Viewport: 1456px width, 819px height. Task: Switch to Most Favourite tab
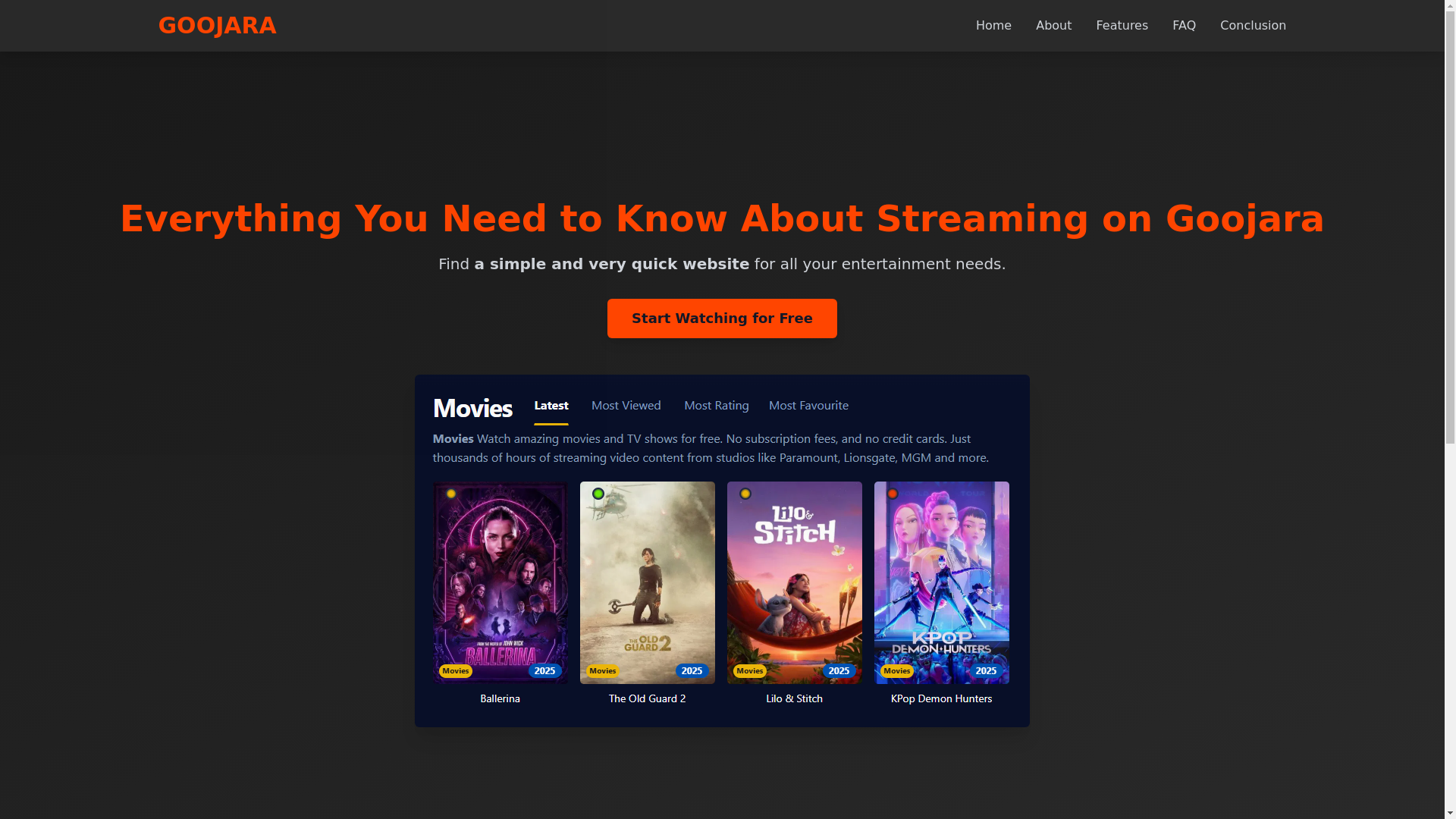tap(808, 406)
